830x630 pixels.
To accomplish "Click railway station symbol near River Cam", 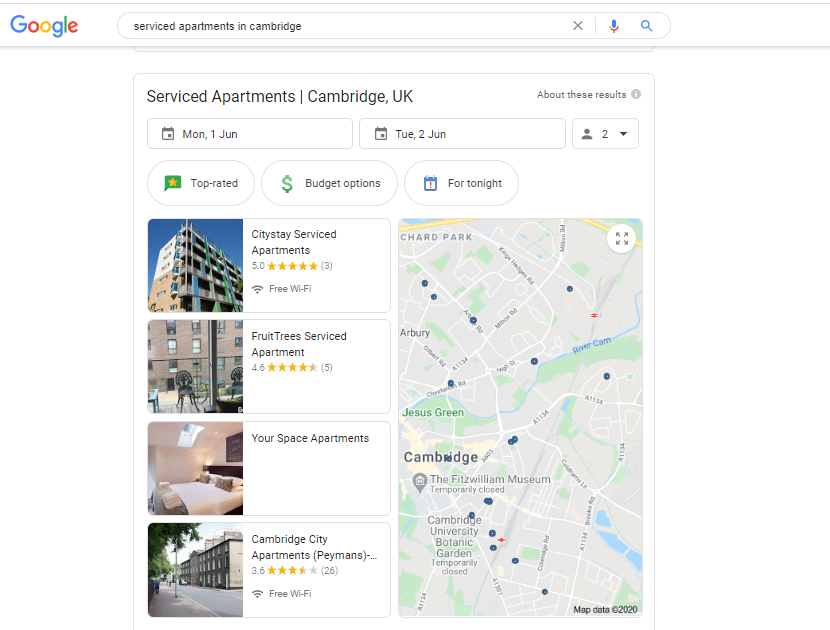I will 594,315.
